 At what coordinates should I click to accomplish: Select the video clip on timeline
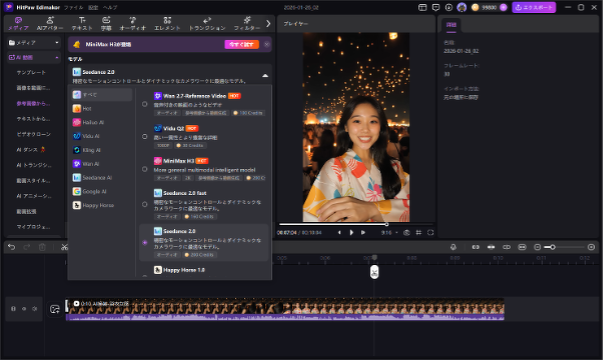click(285, 309)
